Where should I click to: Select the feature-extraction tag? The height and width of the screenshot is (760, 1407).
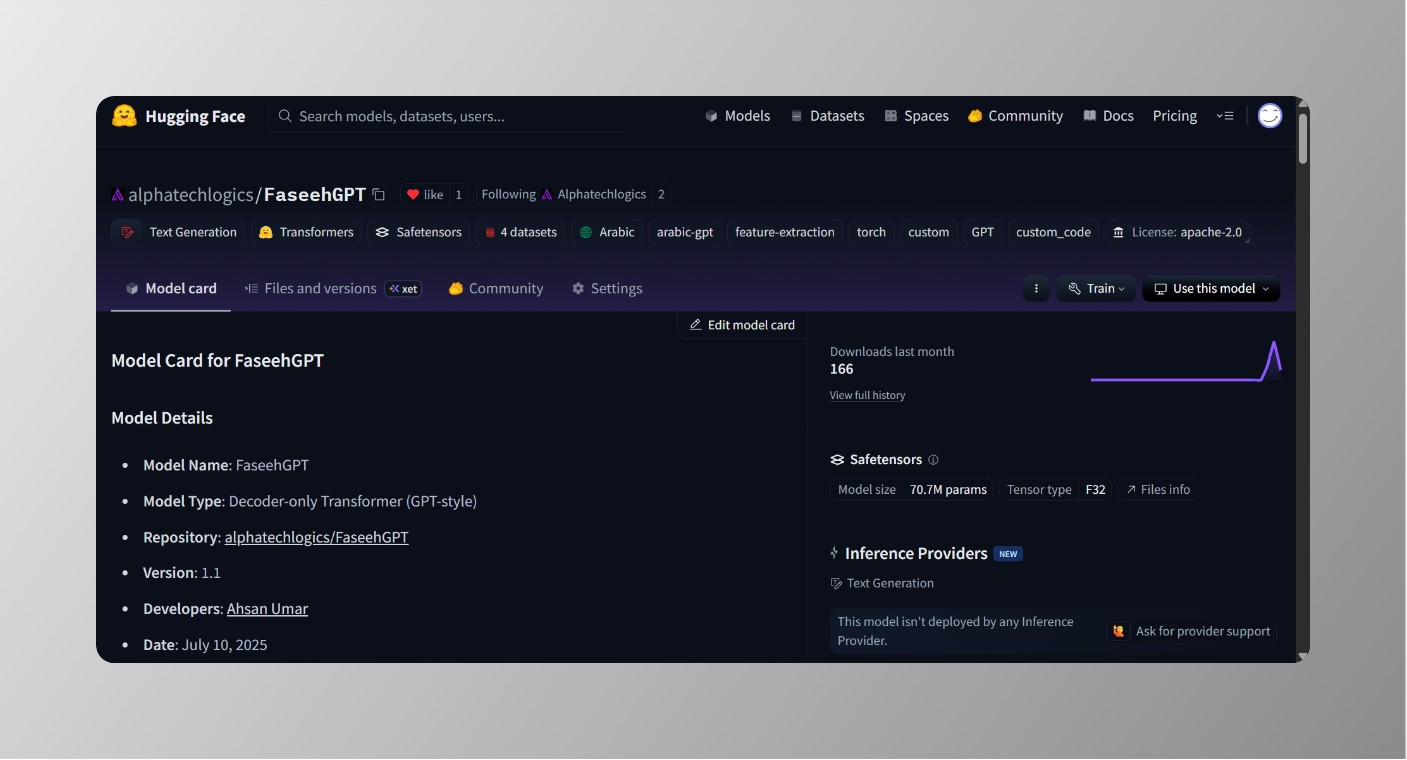pos(785,232)
